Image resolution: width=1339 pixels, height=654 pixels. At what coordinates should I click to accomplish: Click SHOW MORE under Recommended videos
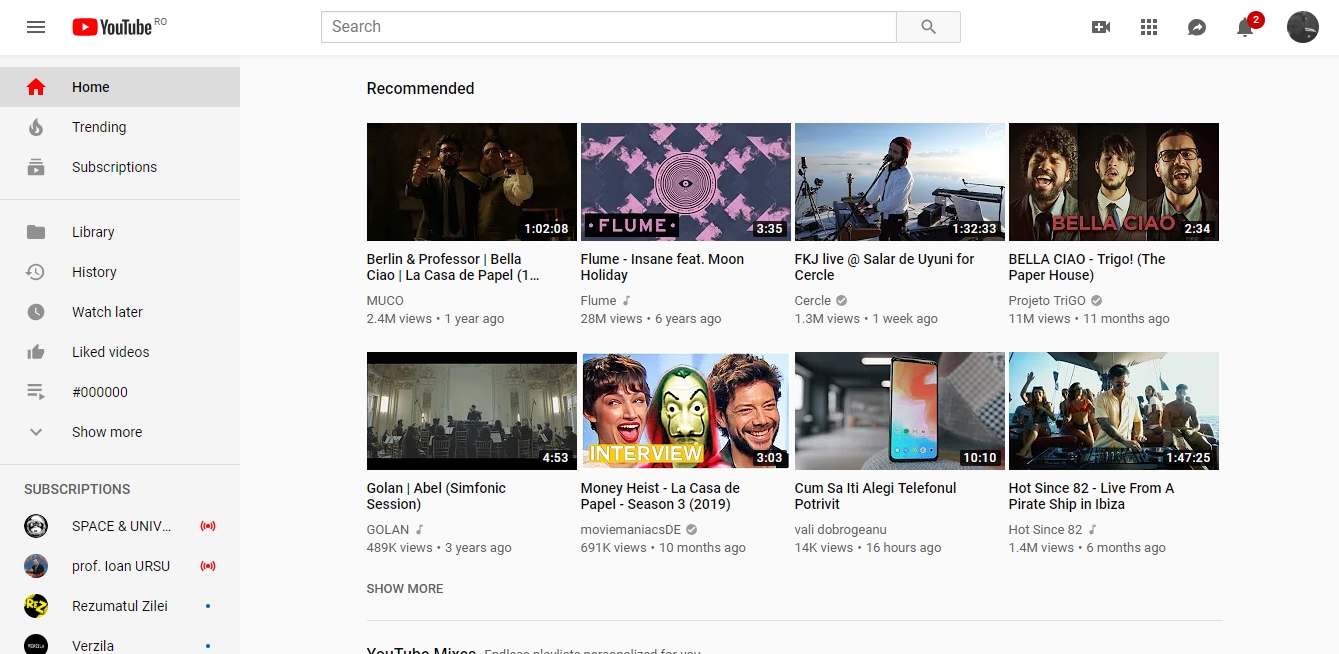coord(405,588)
